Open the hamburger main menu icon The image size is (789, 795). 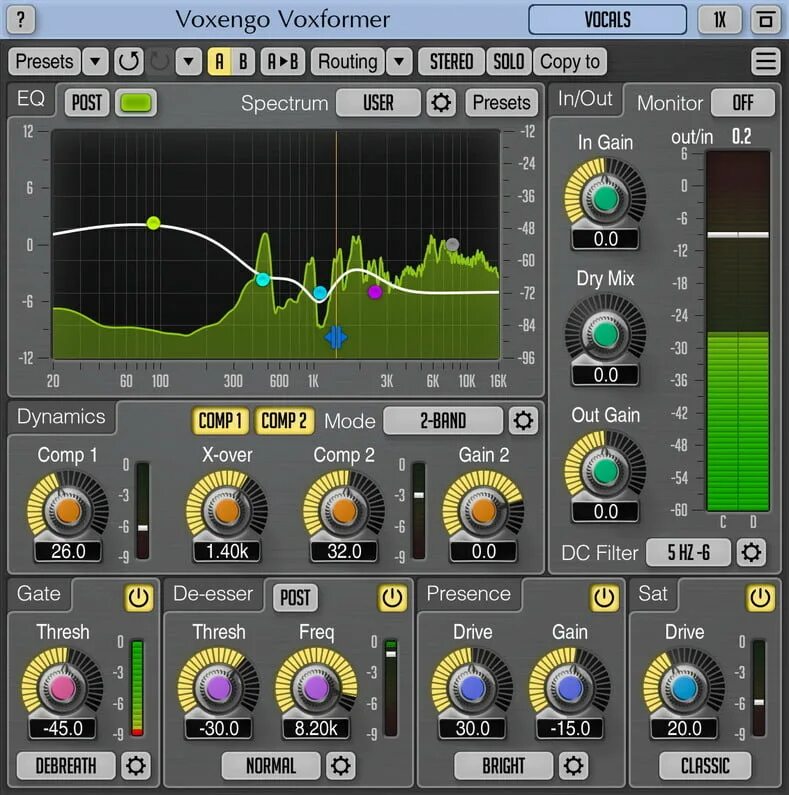[x=765, y=61]
